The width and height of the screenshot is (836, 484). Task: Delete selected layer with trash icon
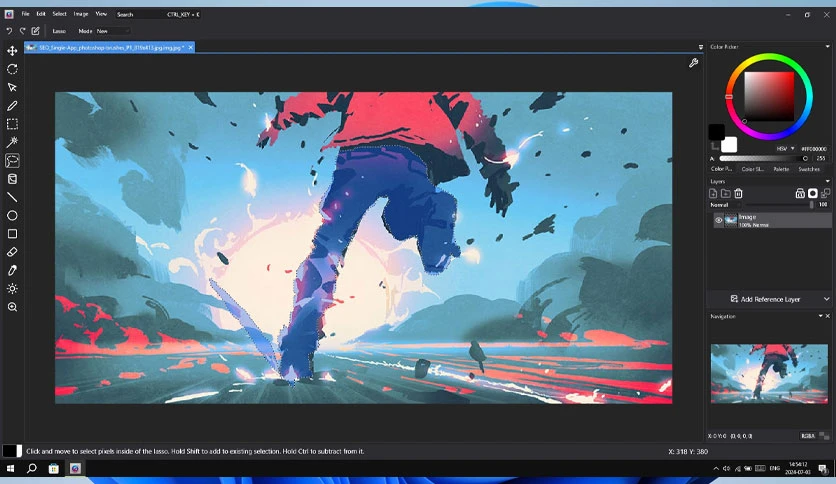738,193
